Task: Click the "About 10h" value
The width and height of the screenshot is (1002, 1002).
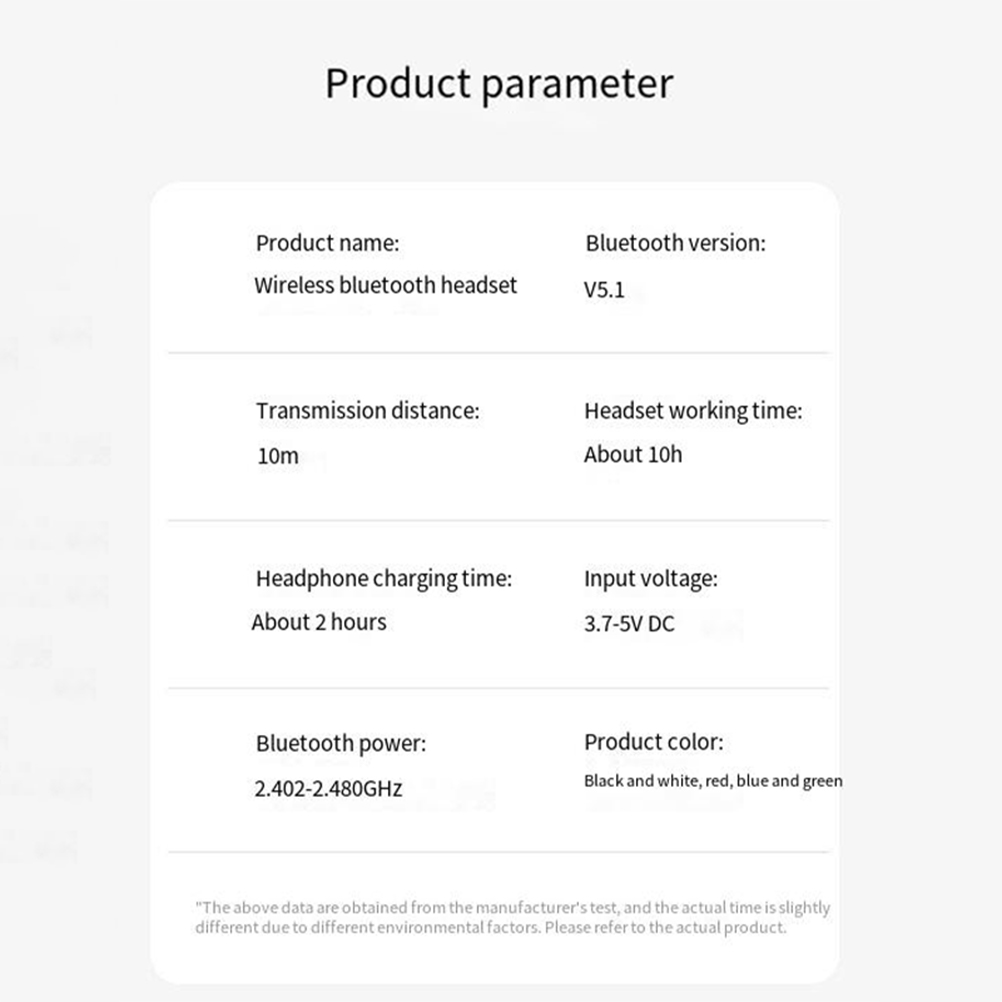Action: click(633, 454)
